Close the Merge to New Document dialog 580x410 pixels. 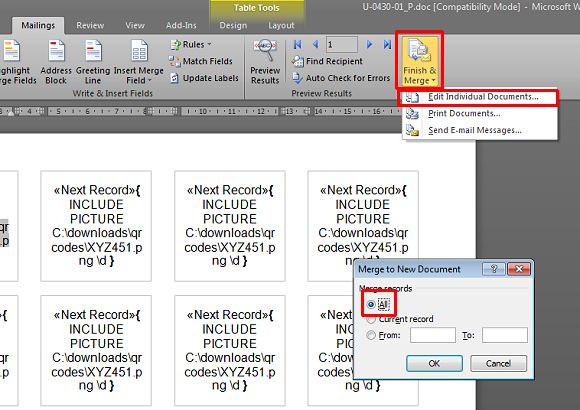(519, 269)
